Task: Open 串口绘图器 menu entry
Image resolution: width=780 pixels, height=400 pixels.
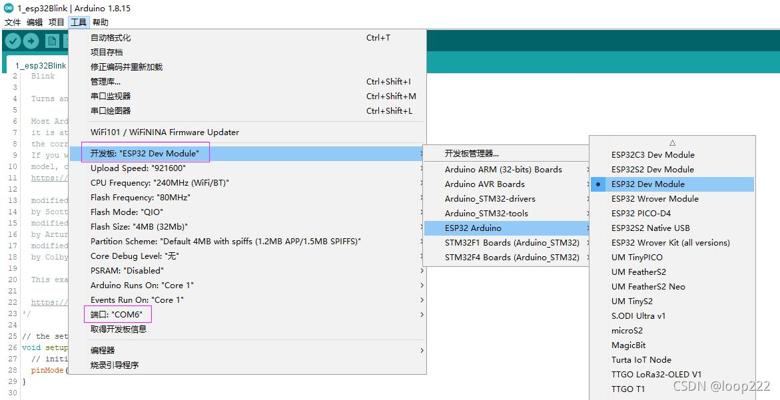Action: pyautogui.click(x=247, y=110)
